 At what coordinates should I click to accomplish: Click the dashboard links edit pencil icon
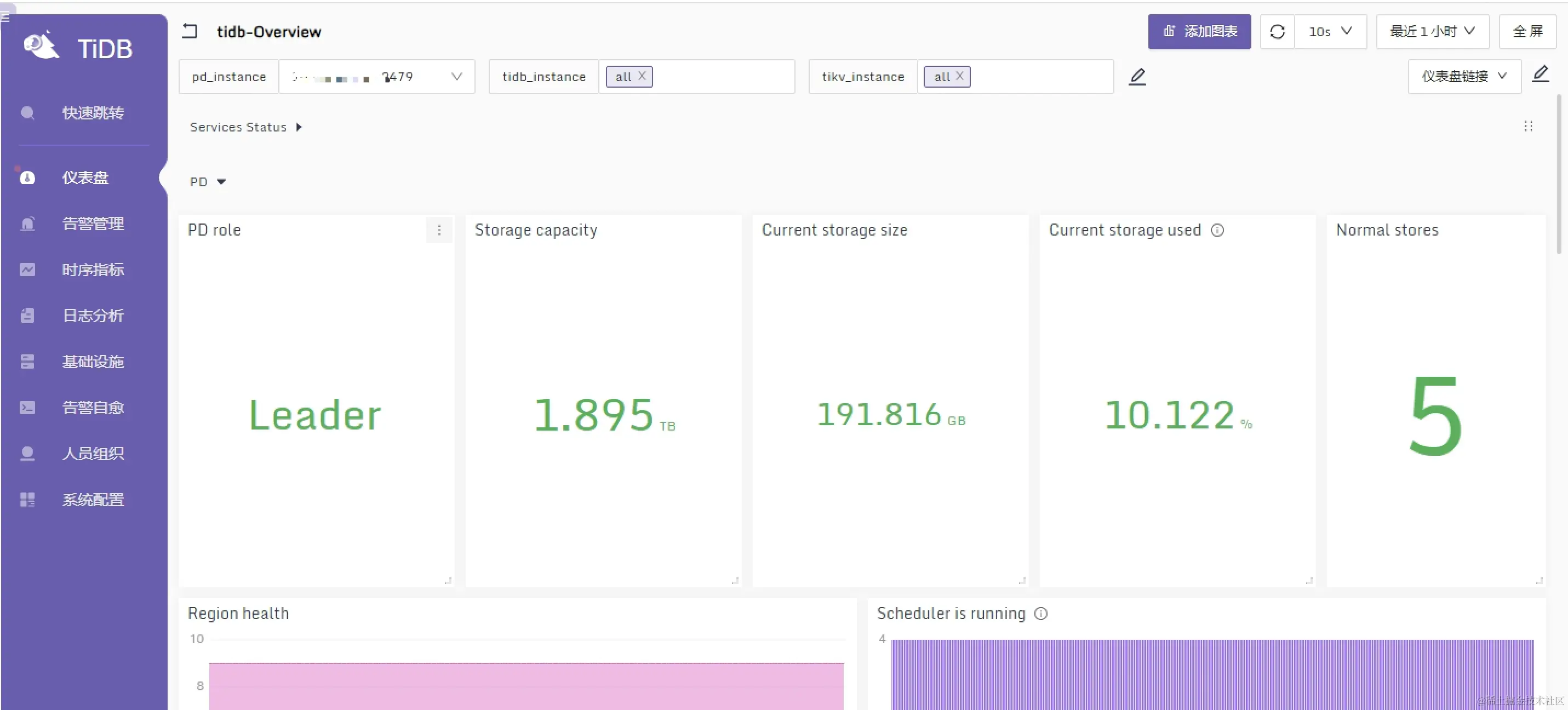[1541, 75]
